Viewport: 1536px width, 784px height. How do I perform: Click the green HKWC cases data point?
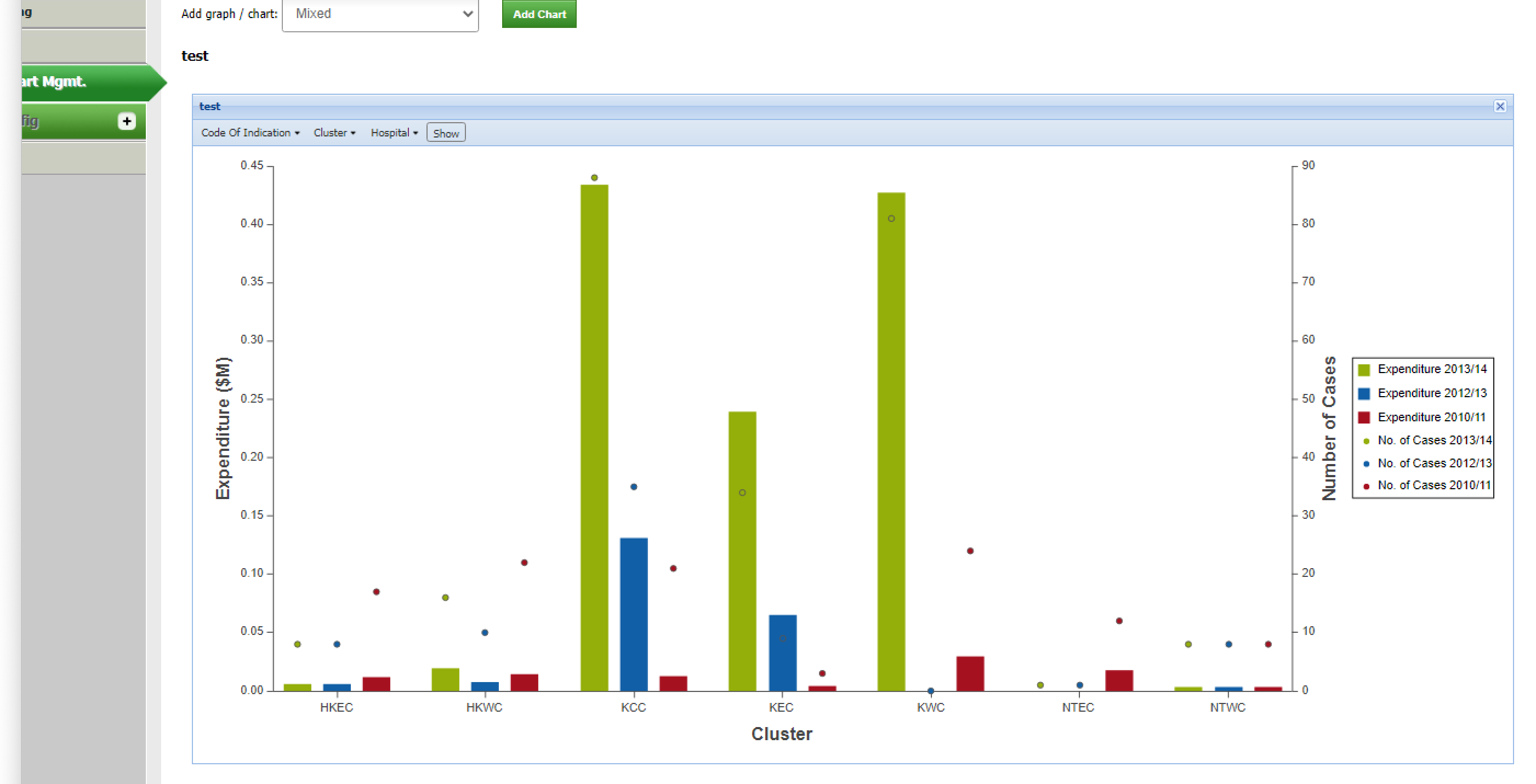click(x=445, y=598)
